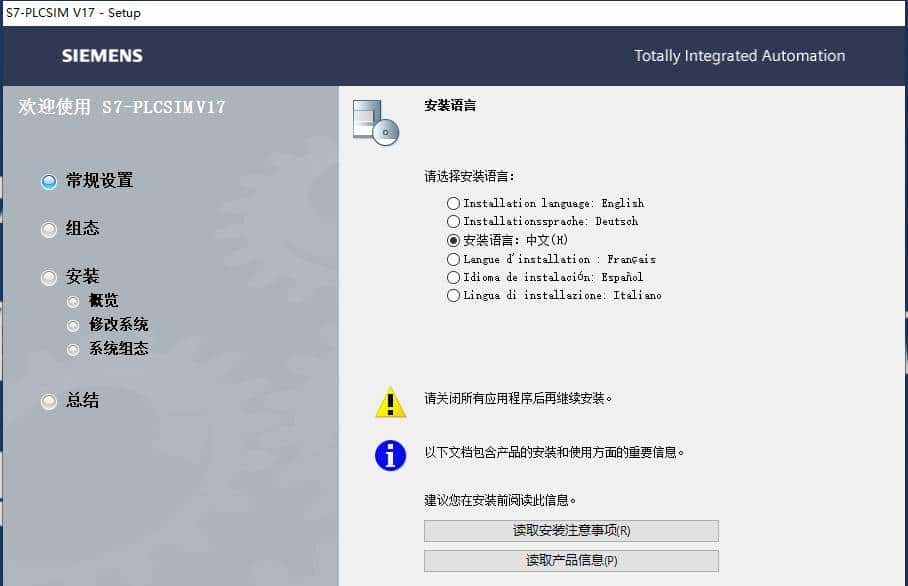Click the Totally Integrated Automation header text
The width and height of the screenshot is (908, 586).
pos(739,56)
